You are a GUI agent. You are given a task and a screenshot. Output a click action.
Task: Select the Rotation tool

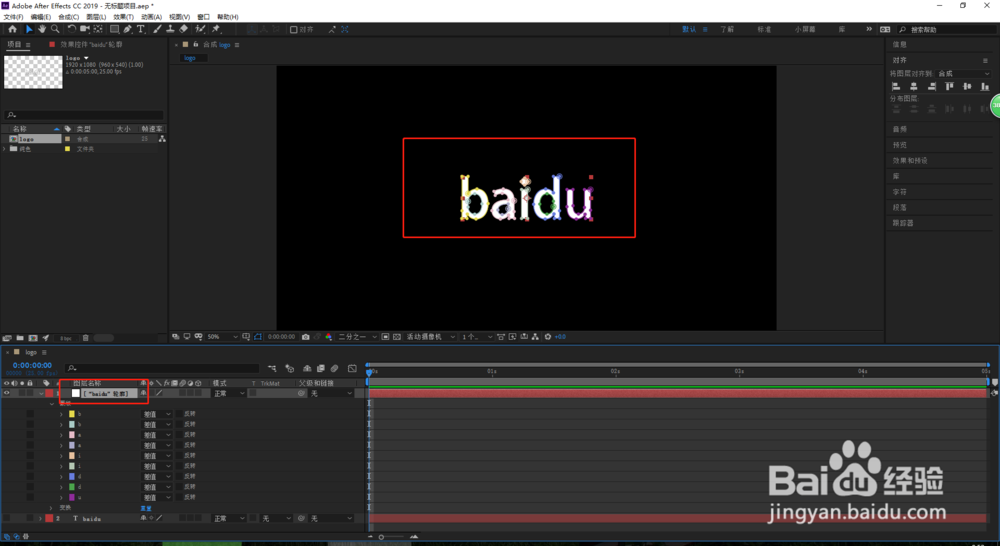72,29
